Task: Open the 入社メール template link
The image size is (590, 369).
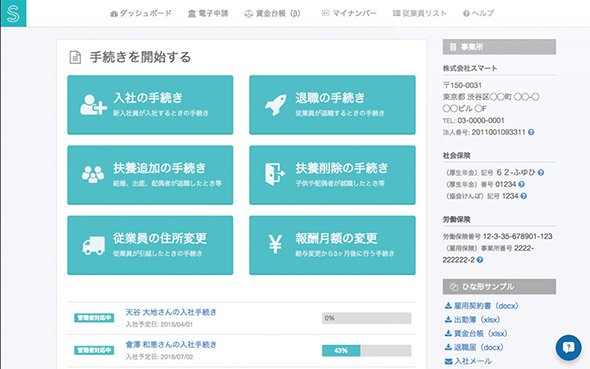Action: click(468, 361)
